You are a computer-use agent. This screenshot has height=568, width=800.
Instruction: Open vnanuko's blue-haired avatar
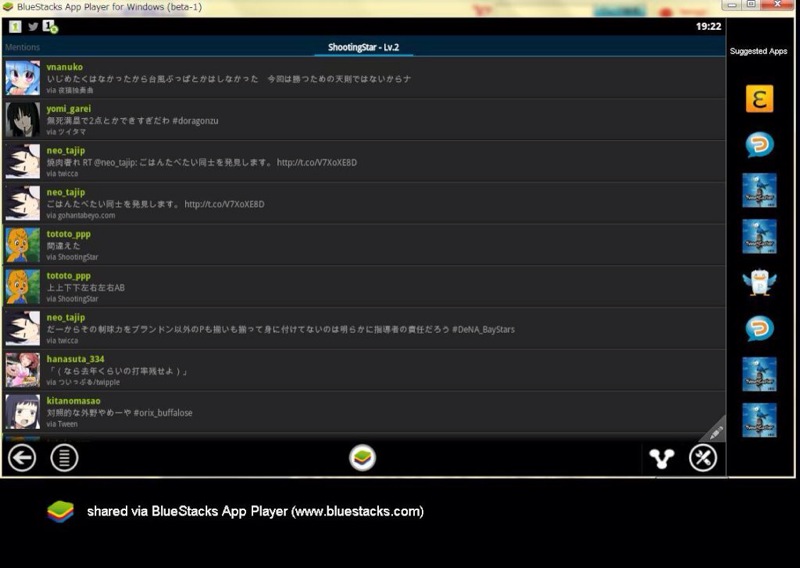[x=22, y=78]
